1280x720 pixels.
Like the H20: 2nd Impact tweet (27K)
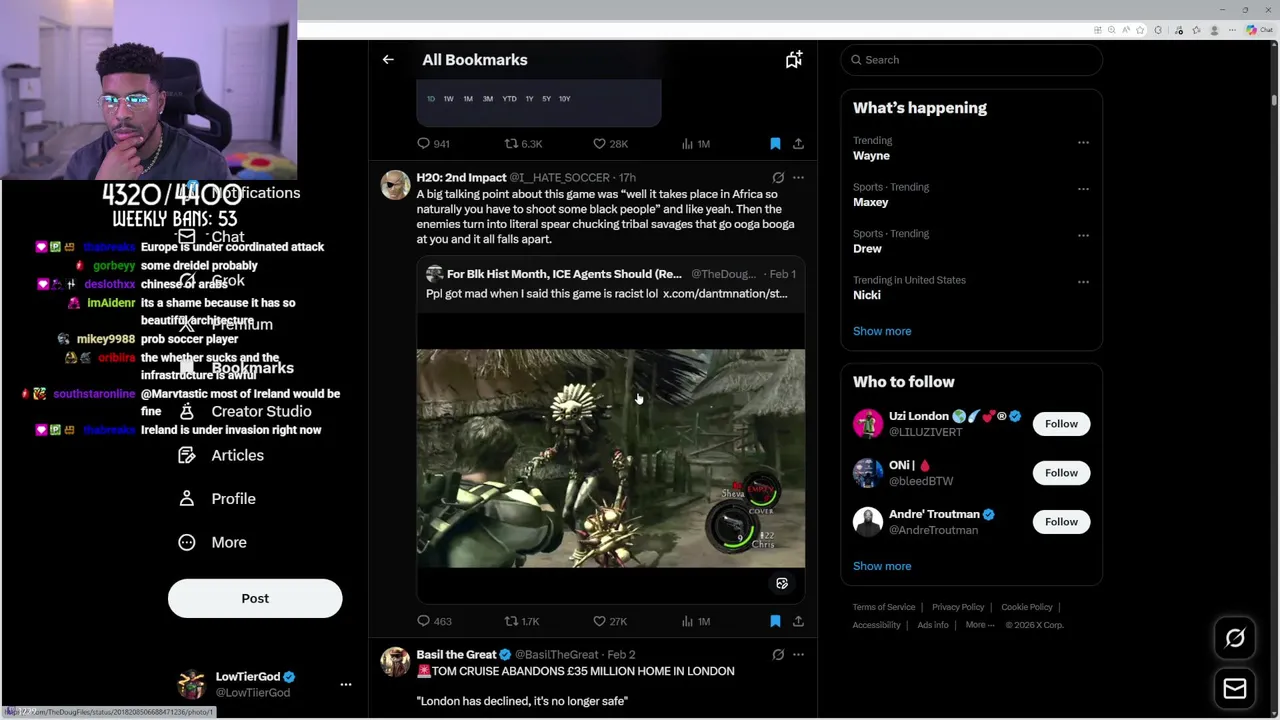[610, 621]
